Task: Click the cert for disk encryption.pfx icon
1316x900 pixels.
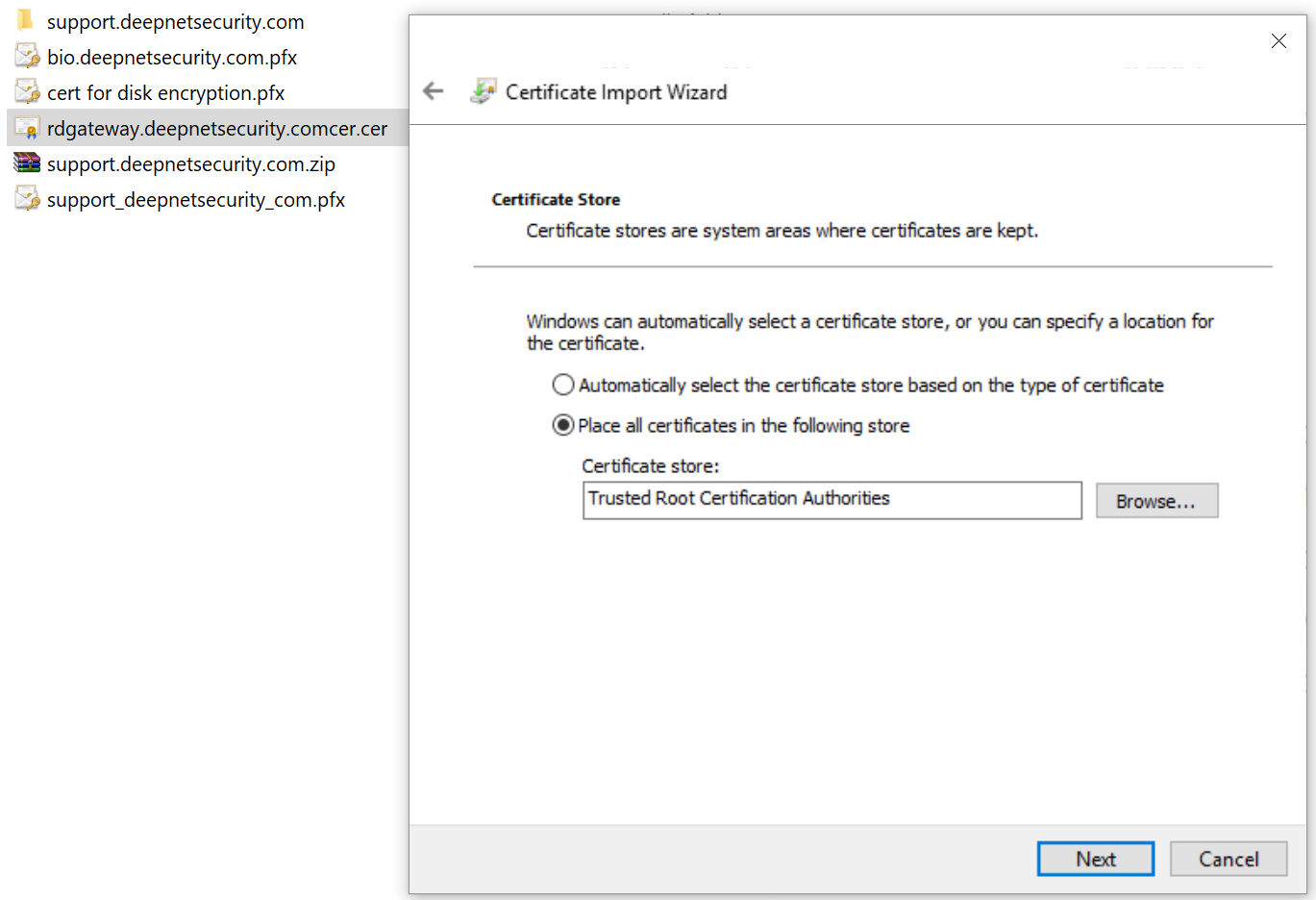Action: 27,92
